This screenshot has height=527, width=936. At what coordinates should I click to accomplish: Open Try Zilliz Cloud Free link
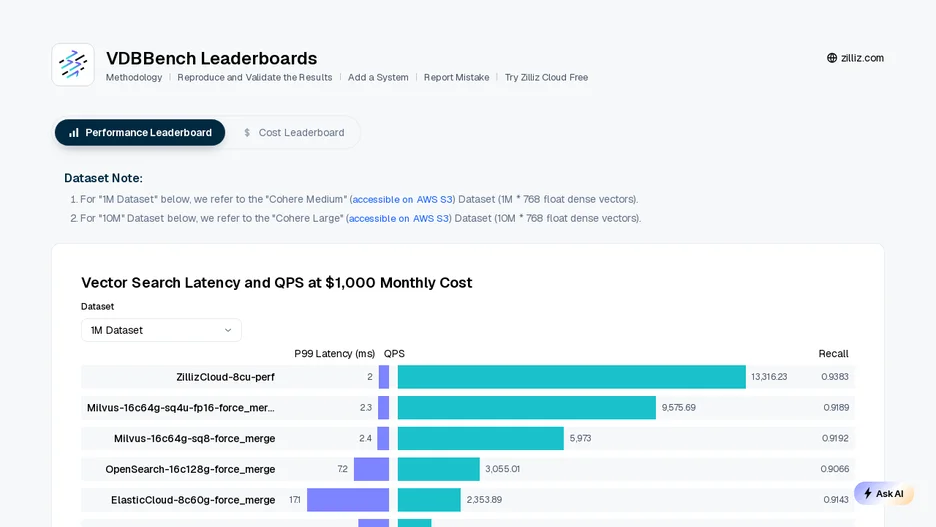[546, 78]
